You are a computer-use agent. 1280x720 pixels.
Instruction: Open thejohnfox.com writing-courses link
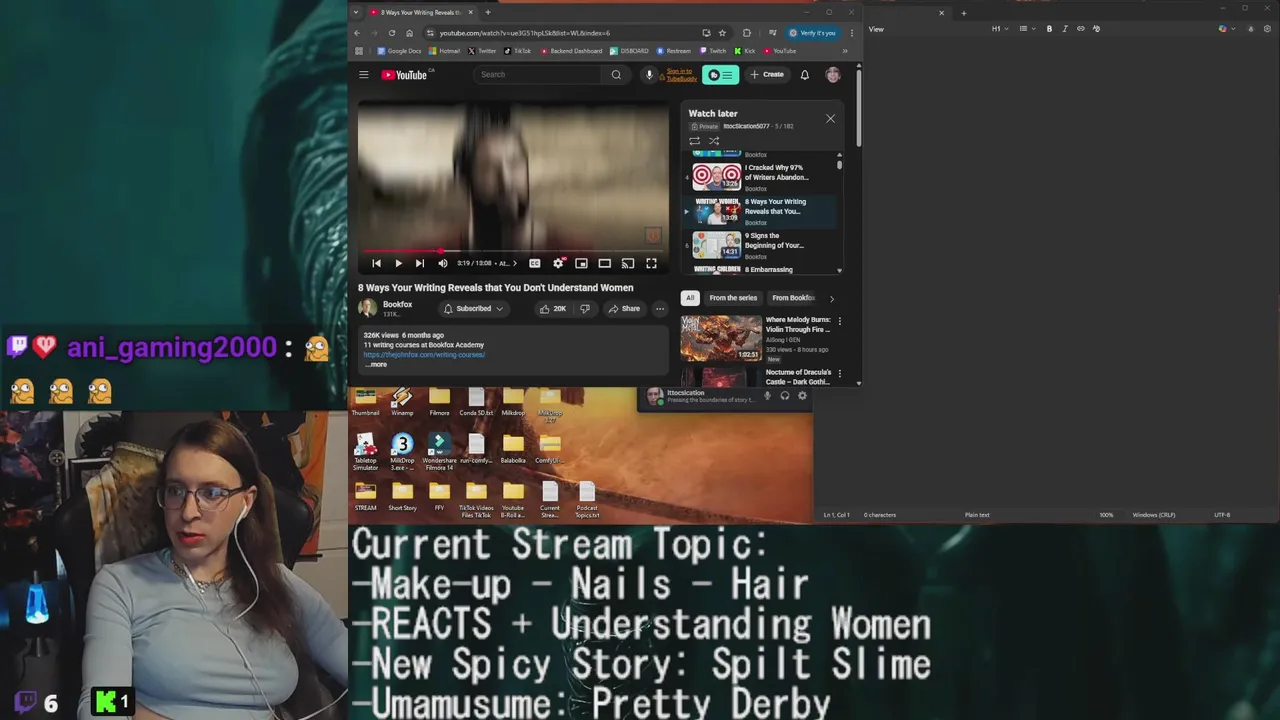point(424,354)
